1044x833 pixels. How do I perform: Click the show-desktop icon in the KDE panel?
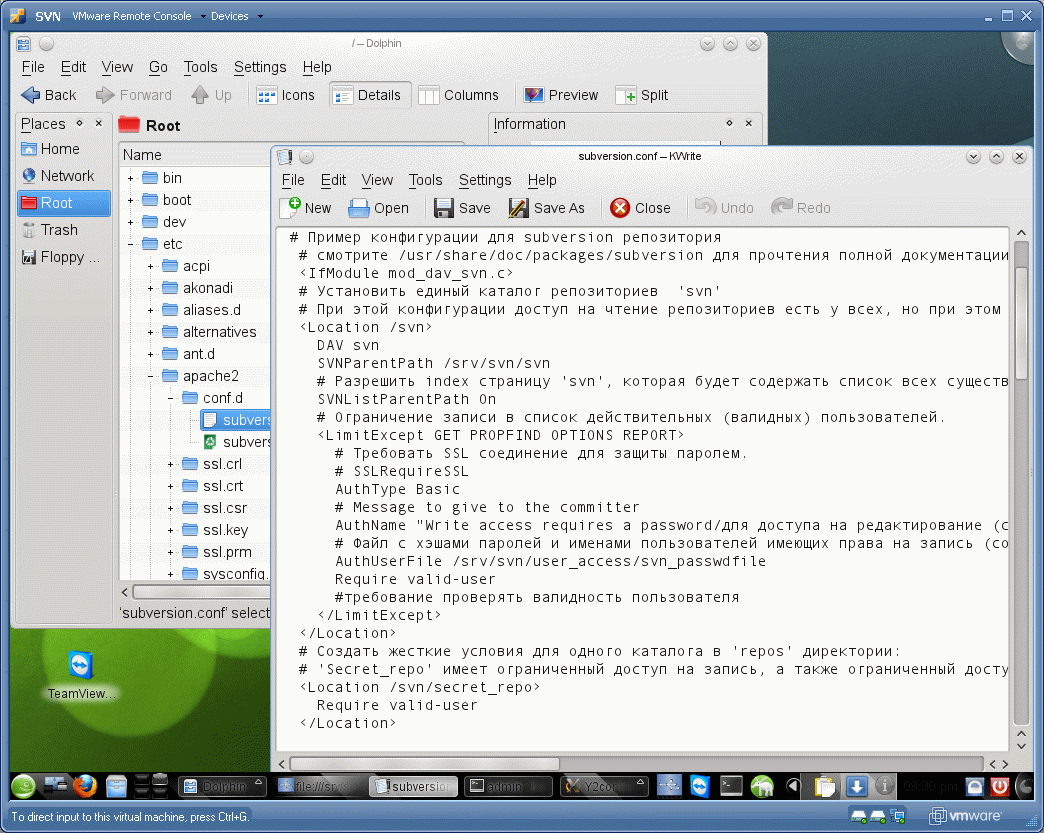54,786
